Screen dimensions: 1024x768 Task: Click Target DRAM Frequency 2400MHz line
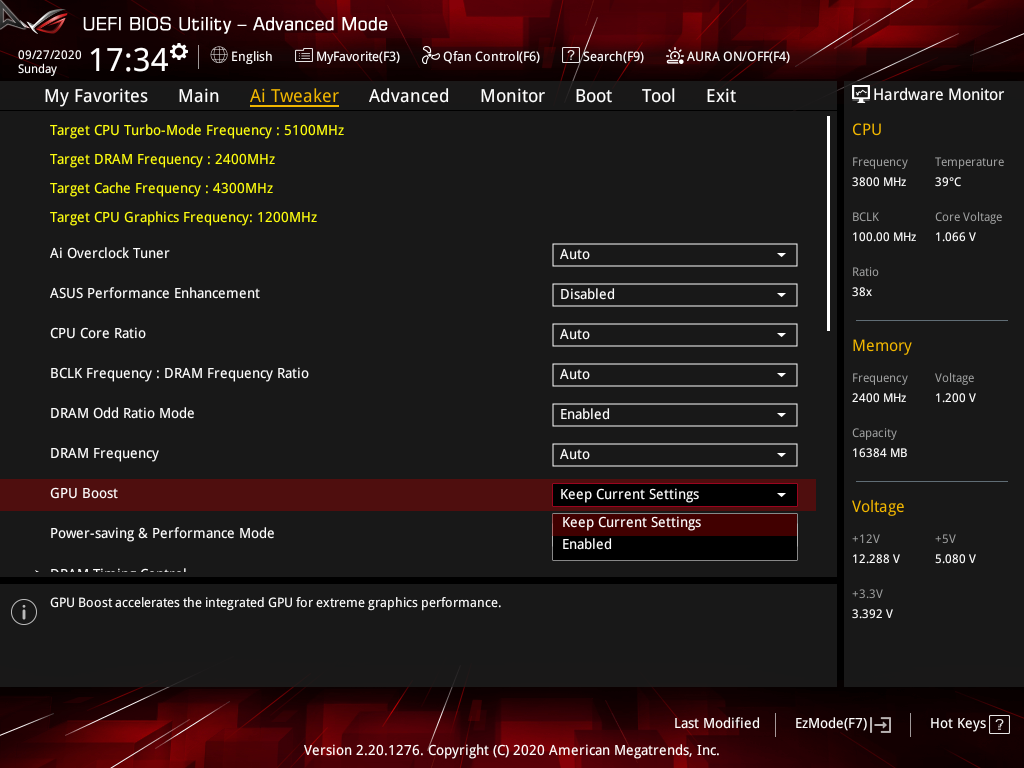click(163, 159)
